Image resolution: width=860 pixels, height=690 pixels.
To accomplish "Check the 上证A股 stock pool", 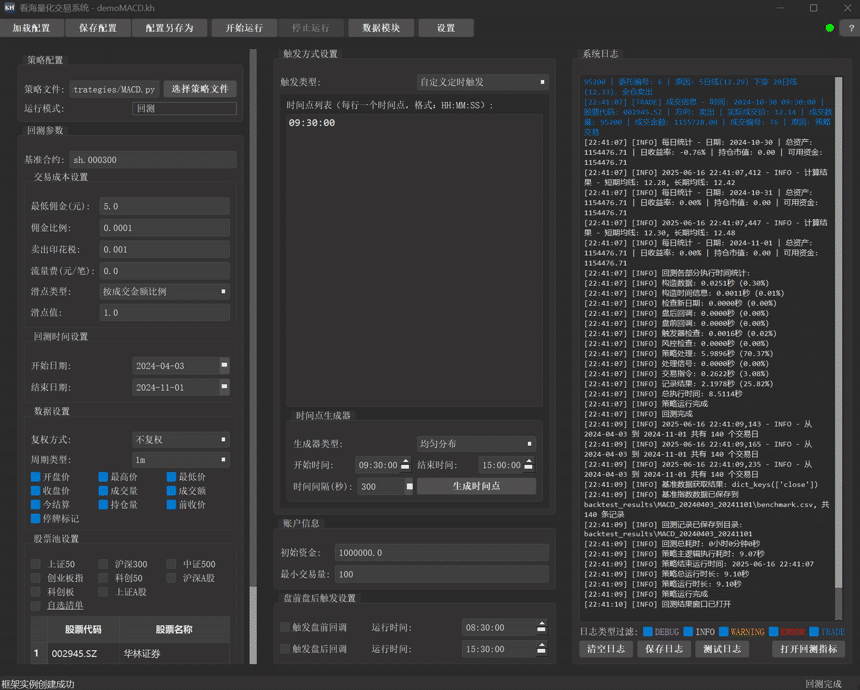I will pyautogui.click(x=103, y=592).
